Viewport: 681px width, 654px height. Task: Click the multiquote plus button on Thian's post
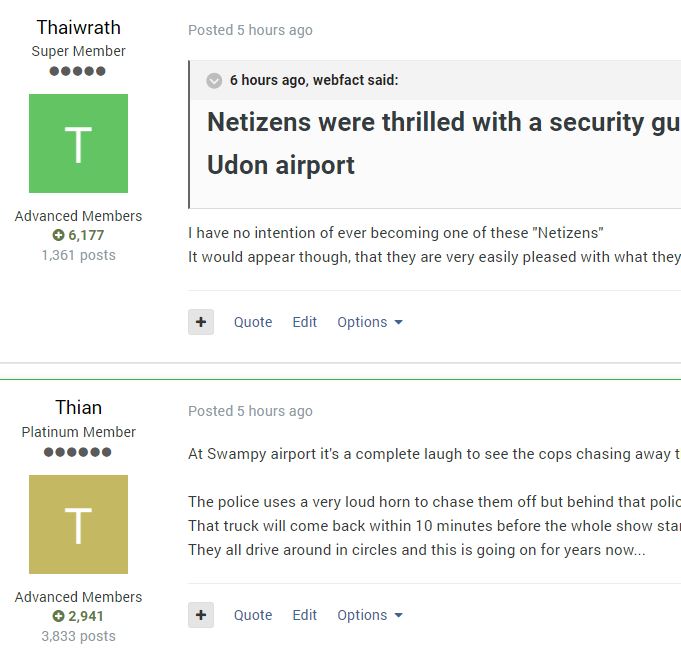(201, 615)
